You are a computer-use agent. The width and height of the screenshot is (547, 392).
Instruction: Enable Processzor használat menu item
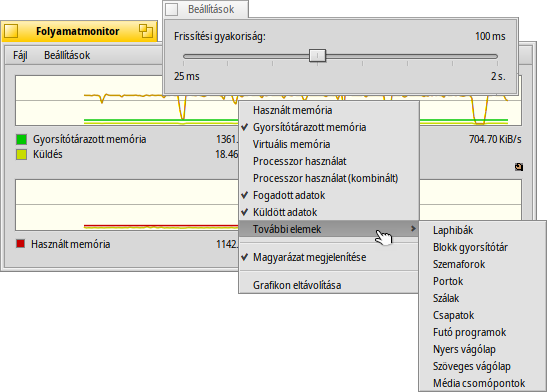[328, 161]
